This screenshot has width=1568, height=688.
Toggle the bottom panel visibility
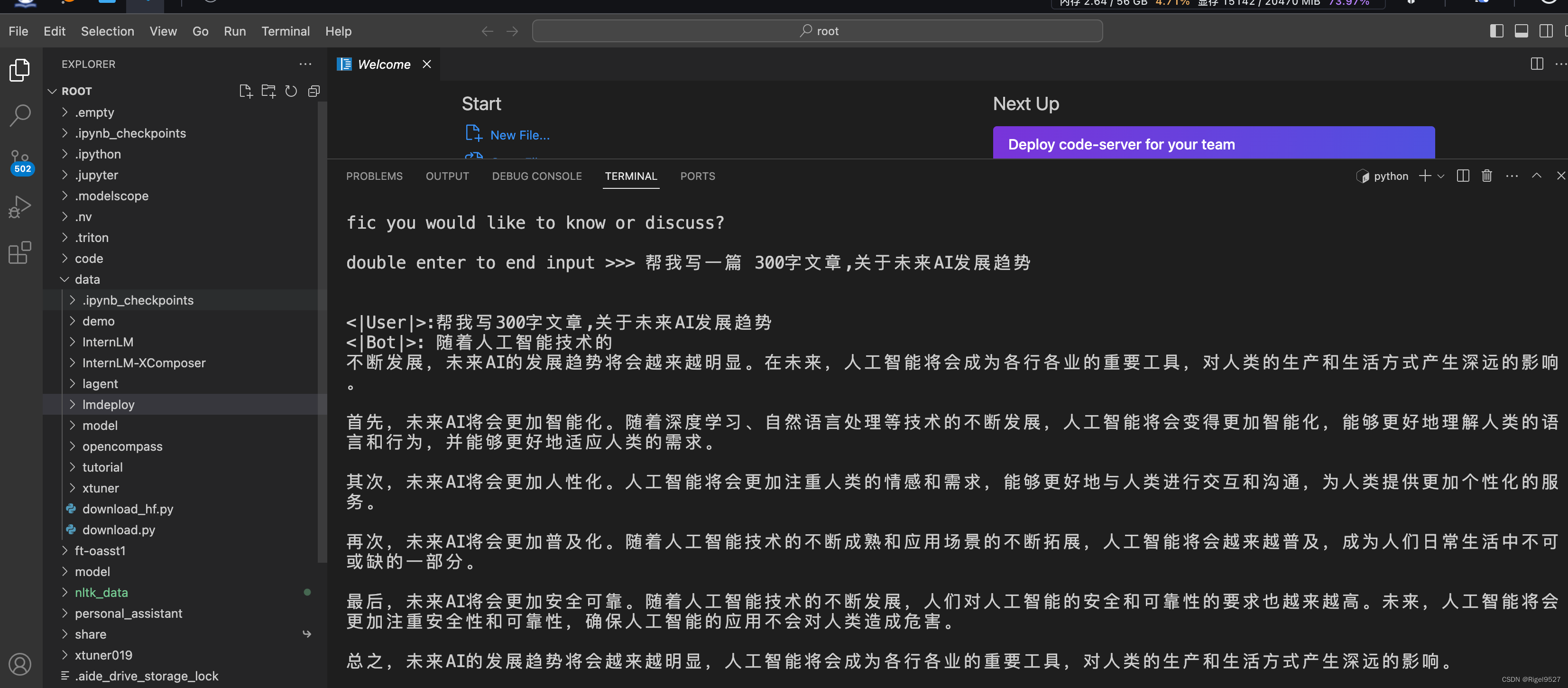pyautogui.click(x=1521, y=30)
